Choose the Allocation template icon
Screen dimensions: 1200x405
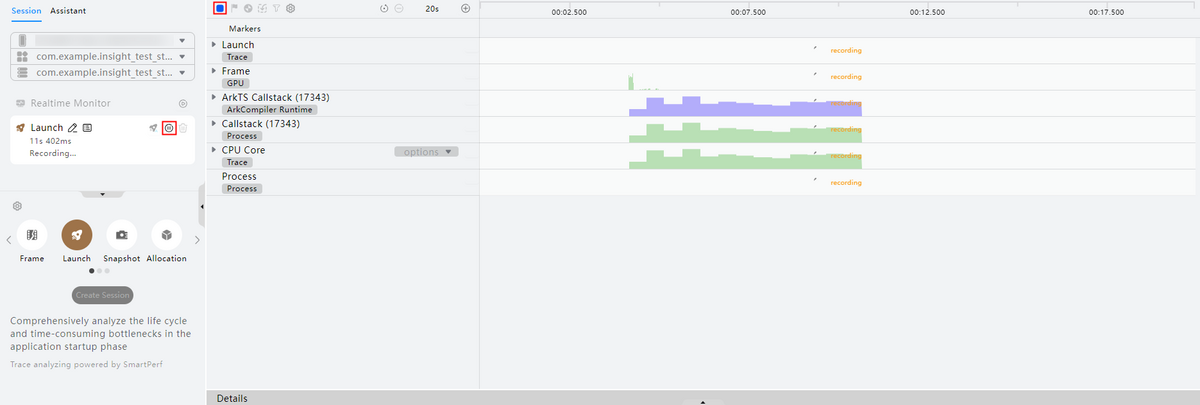click(x=166, y=235)
